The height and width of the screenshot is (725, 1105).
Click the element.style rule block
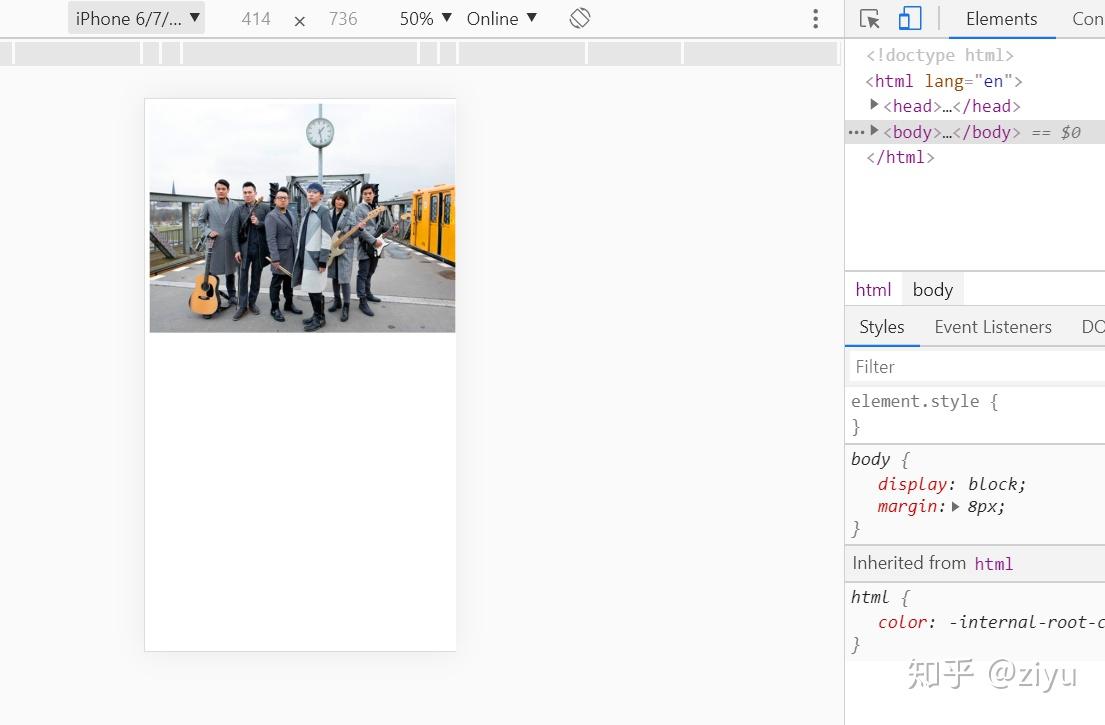click(975, 414)
